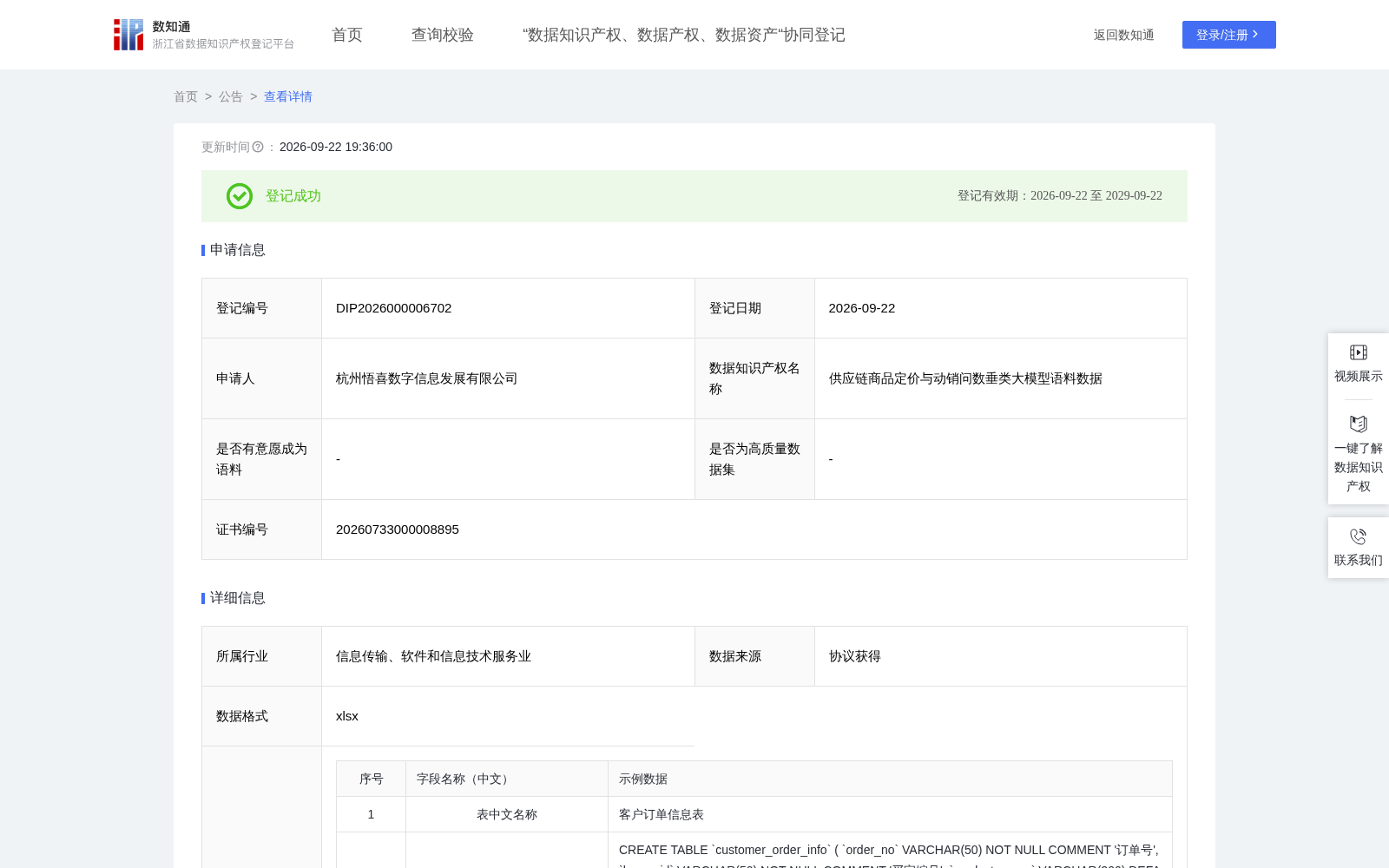1389x868 pixels.
Task: Click the 协议获得 data source value
Action: pyautogui.click(x=855, y=656)
